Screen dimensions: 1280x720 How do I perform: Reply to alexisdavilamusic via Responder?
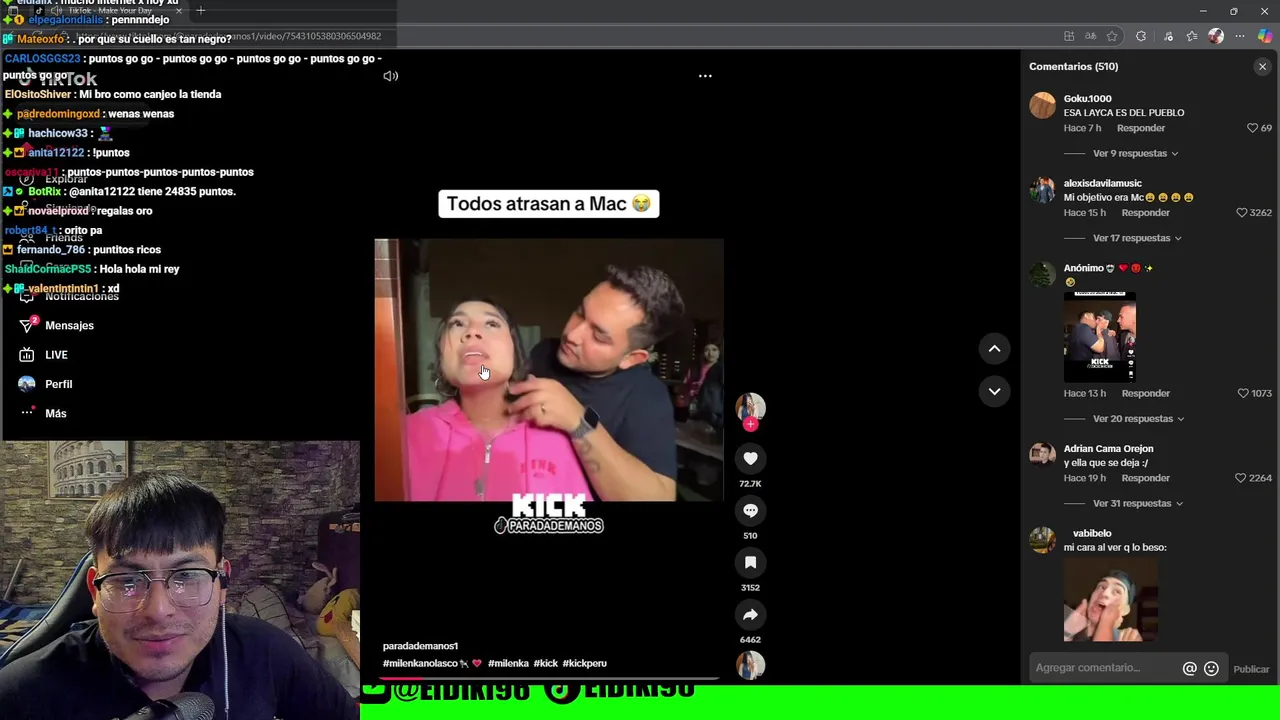pos(1145,213)
